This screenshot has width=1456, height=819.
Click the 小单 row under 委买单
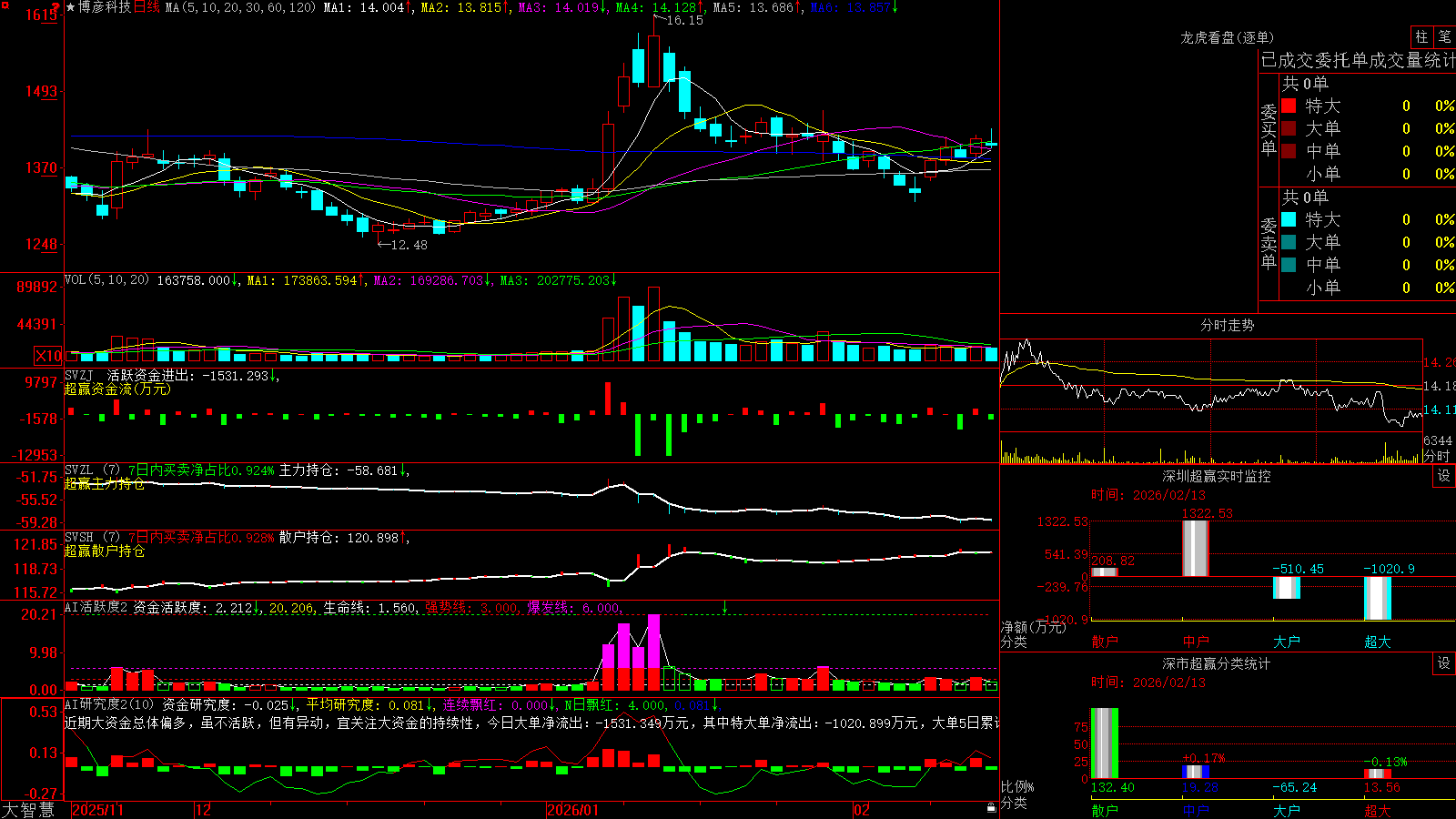1368,174
